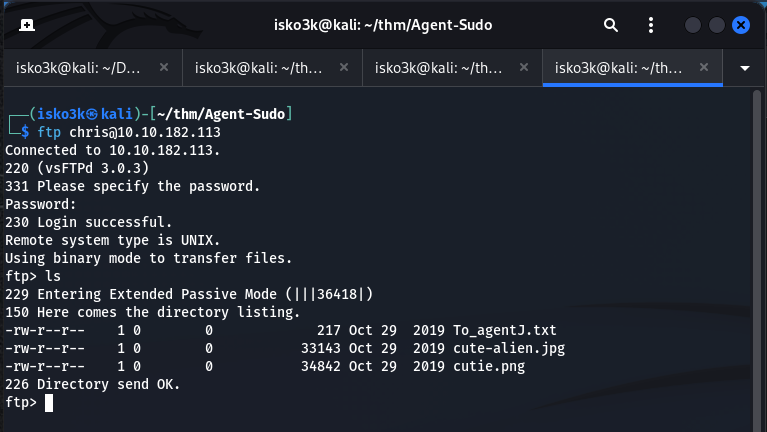Maximize the terminal window
767x432 pixels.
(717, 25)
